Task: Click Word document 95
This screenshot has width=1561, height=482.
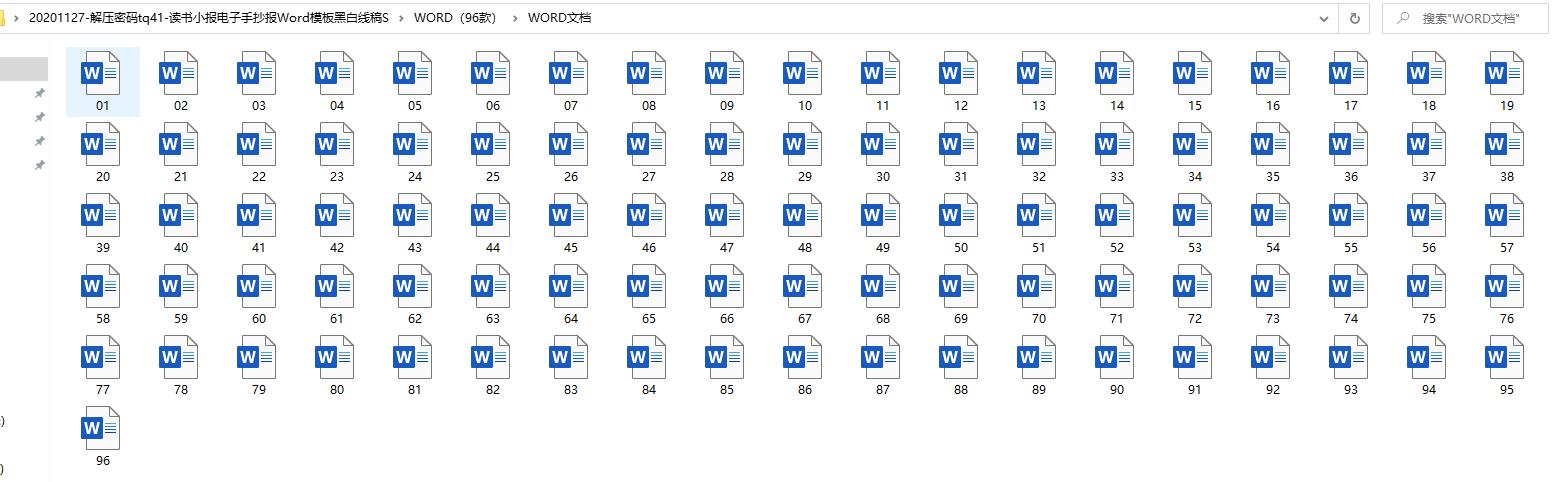Action: (x=1505, y=357)
